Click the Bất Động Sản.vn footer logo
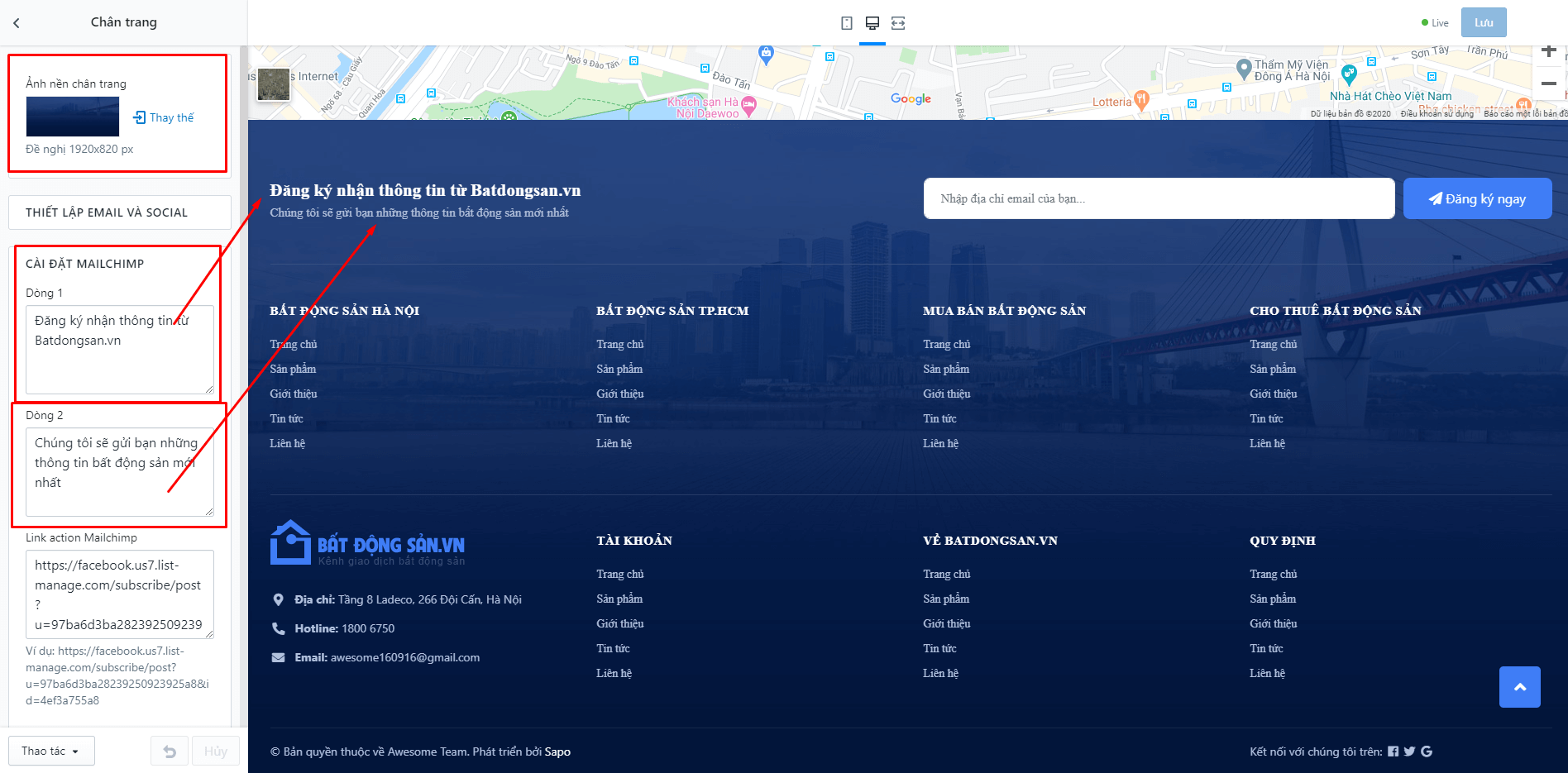The image size is (1568, 773). [368, 543]
